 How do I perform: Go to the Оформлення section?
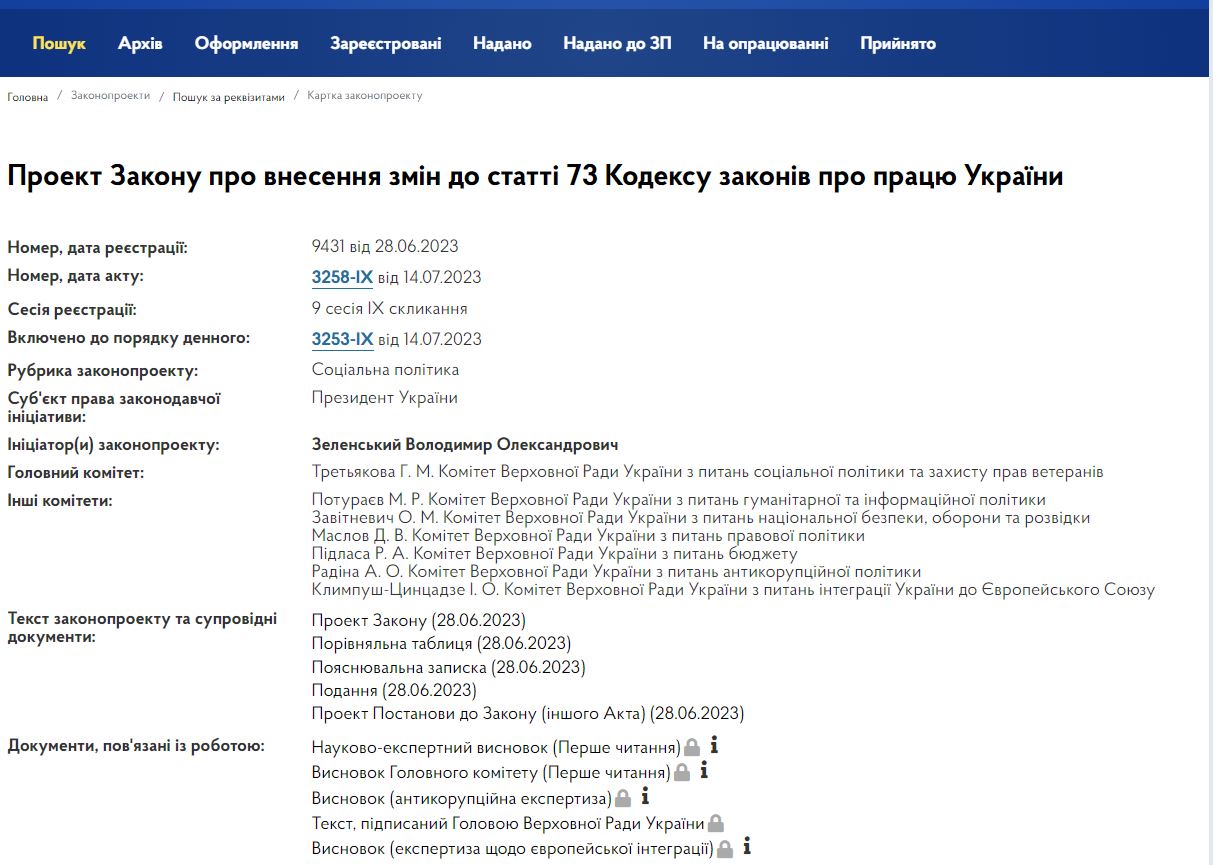[x=246, y=44]
